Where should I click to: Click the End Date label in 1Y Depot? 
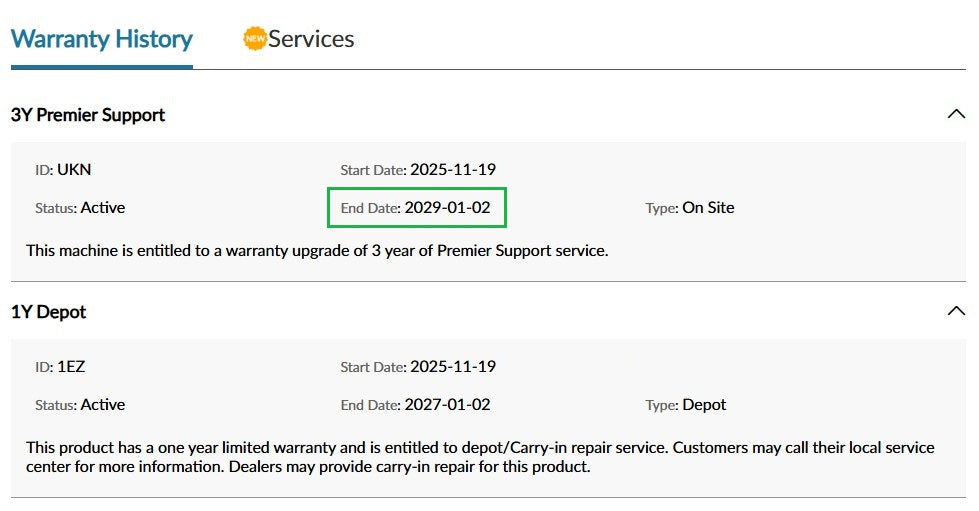tap(369, 405)
